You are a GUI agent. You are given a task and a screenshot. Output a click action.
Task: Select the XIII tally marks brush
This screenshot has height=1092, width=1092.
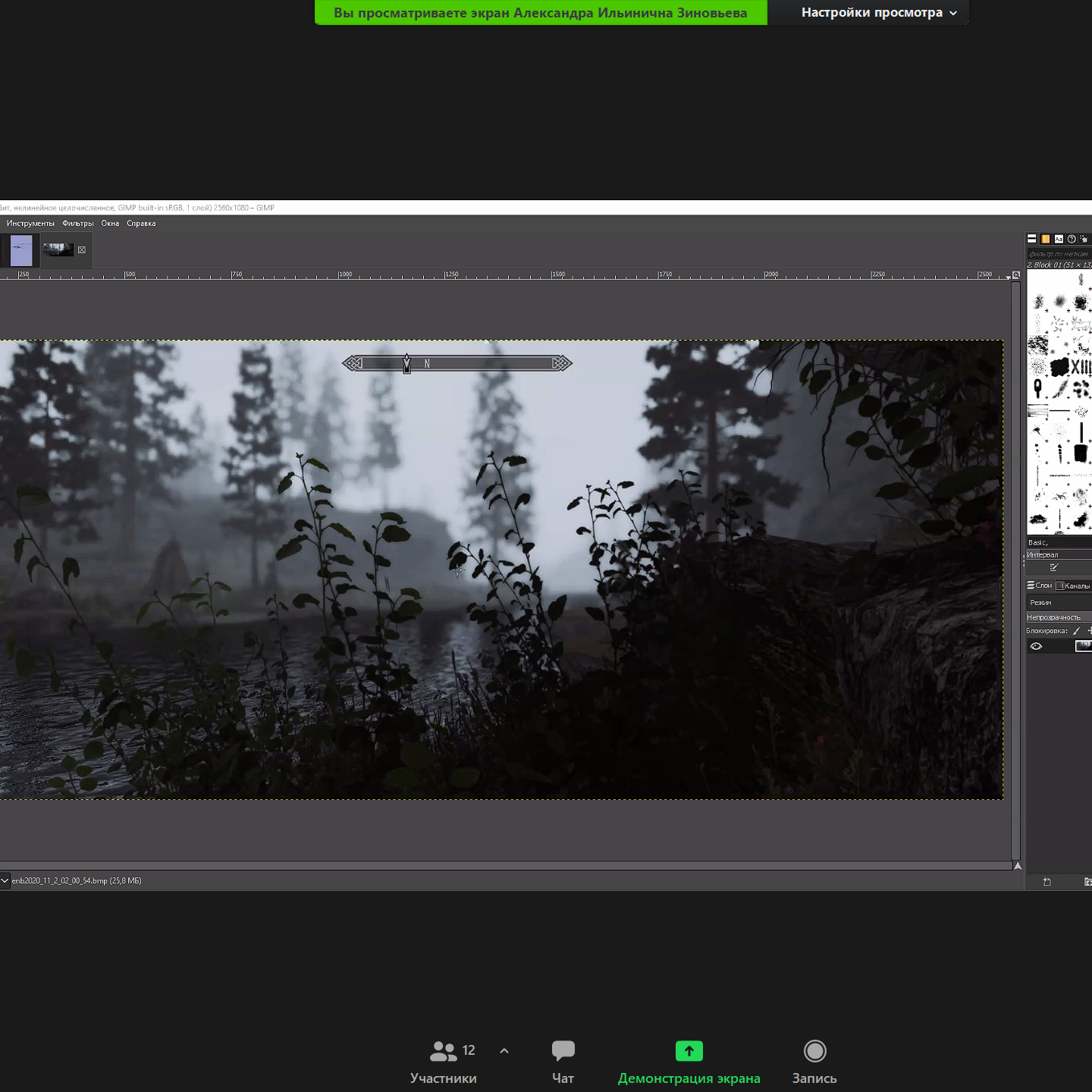point(1081,367)
